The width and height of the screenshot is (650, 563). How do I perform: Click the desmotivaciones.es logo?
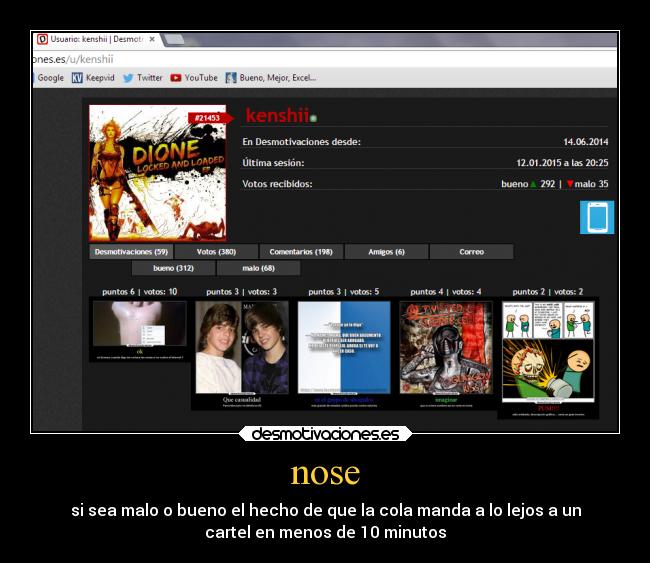[325, 434]
